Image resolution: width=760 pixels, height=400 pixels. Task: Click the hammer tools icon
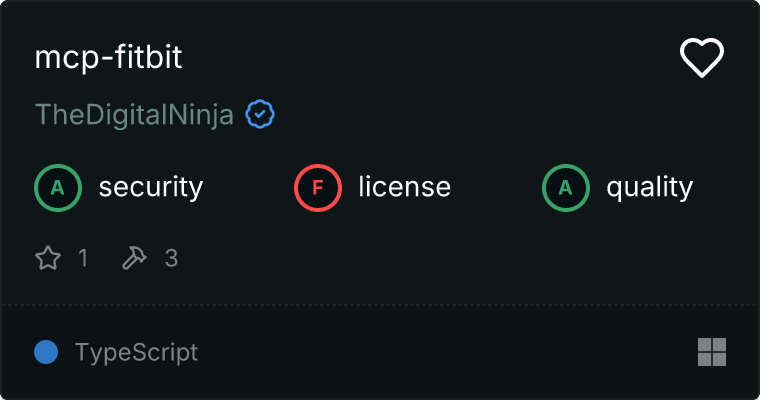(x=133, y=259)
